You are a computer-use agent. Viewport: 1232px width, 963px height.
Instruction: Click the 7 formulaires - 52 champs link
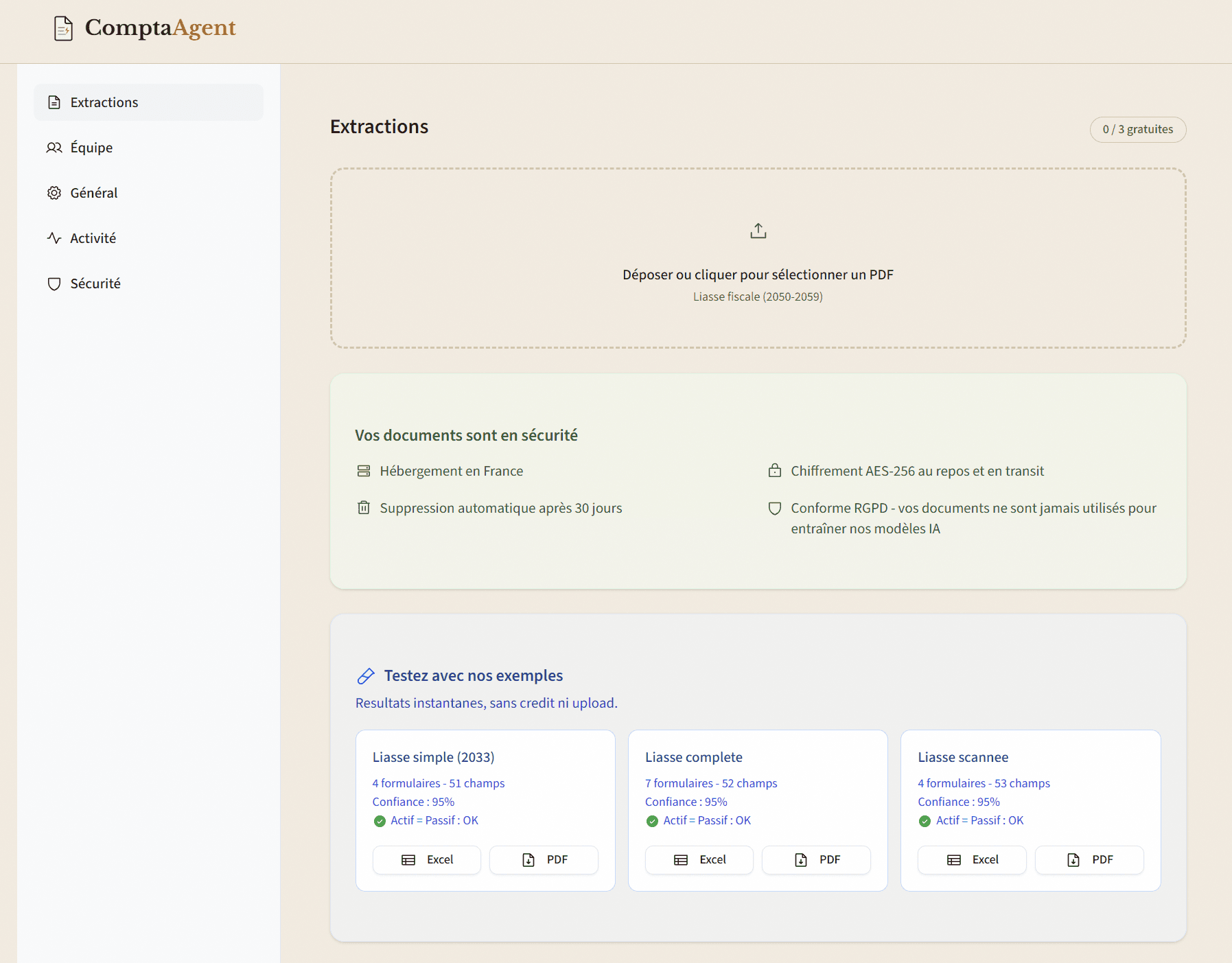(x=711, y=782)
